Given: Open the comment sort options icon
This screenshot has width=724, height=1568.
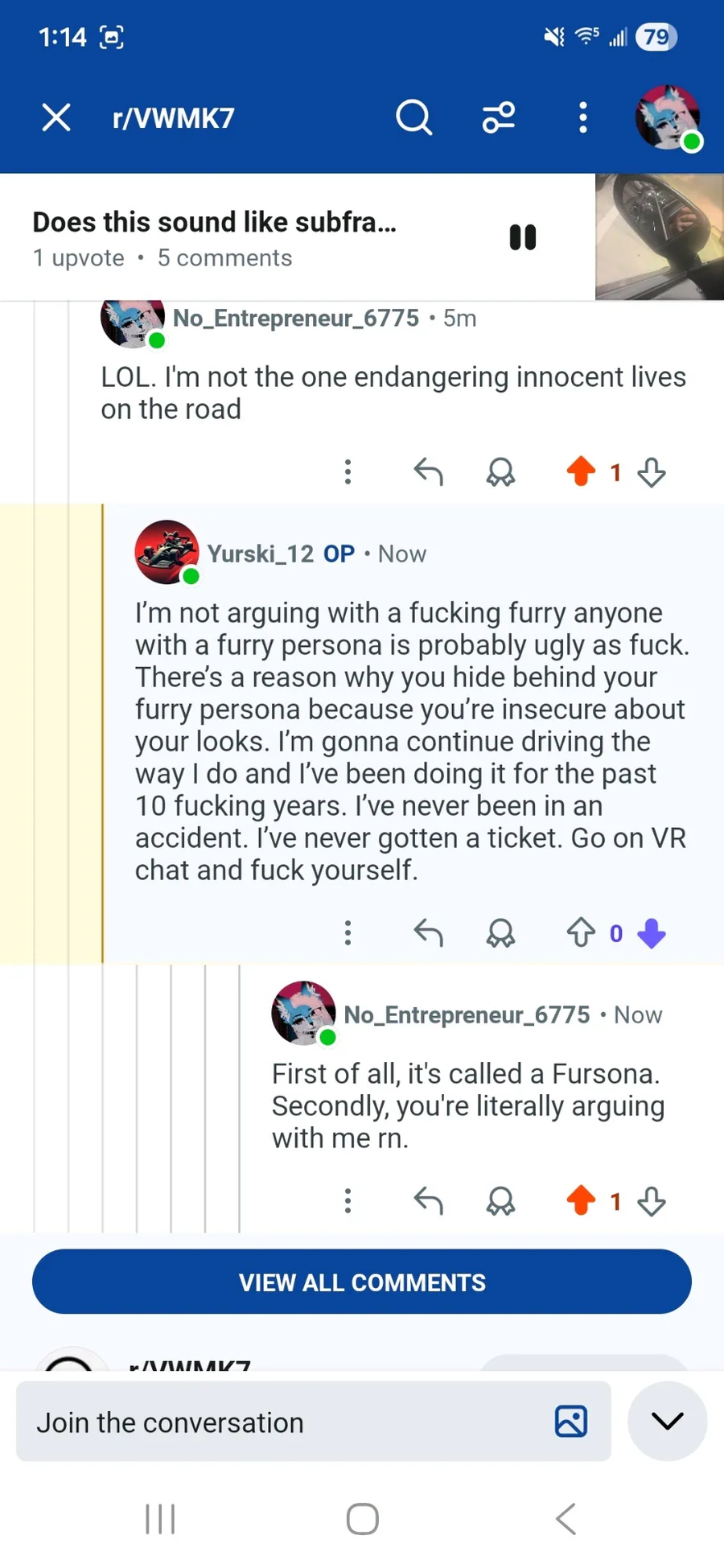Looking at the screenshot, I should click(x=499, y=117).
